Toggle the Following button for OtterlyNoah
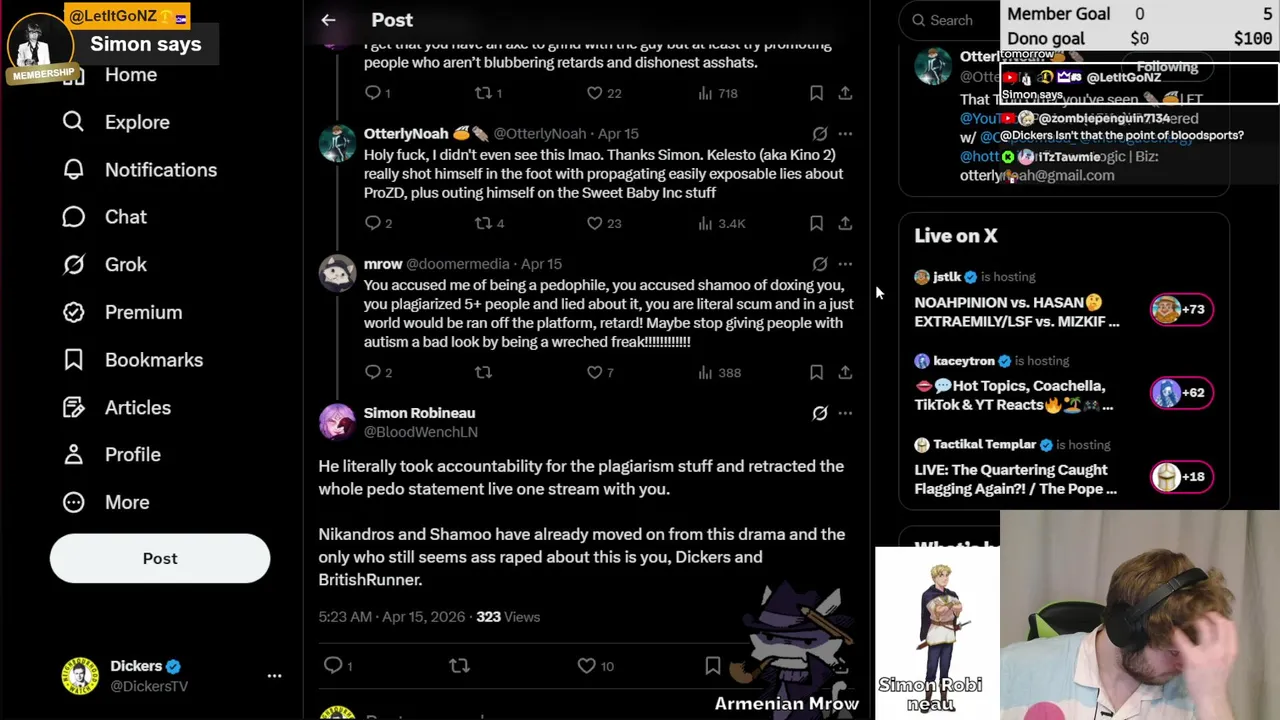Viewport: 1280px width, 720px height. 1167,67
